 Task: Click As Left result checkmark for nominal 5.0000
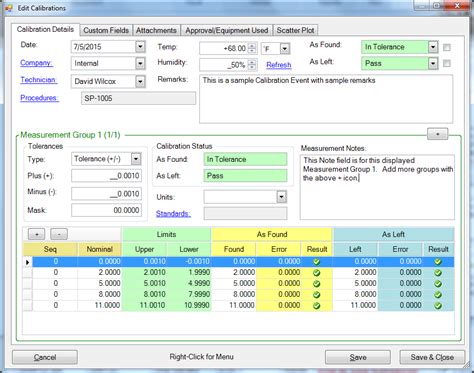coord(438,284)
